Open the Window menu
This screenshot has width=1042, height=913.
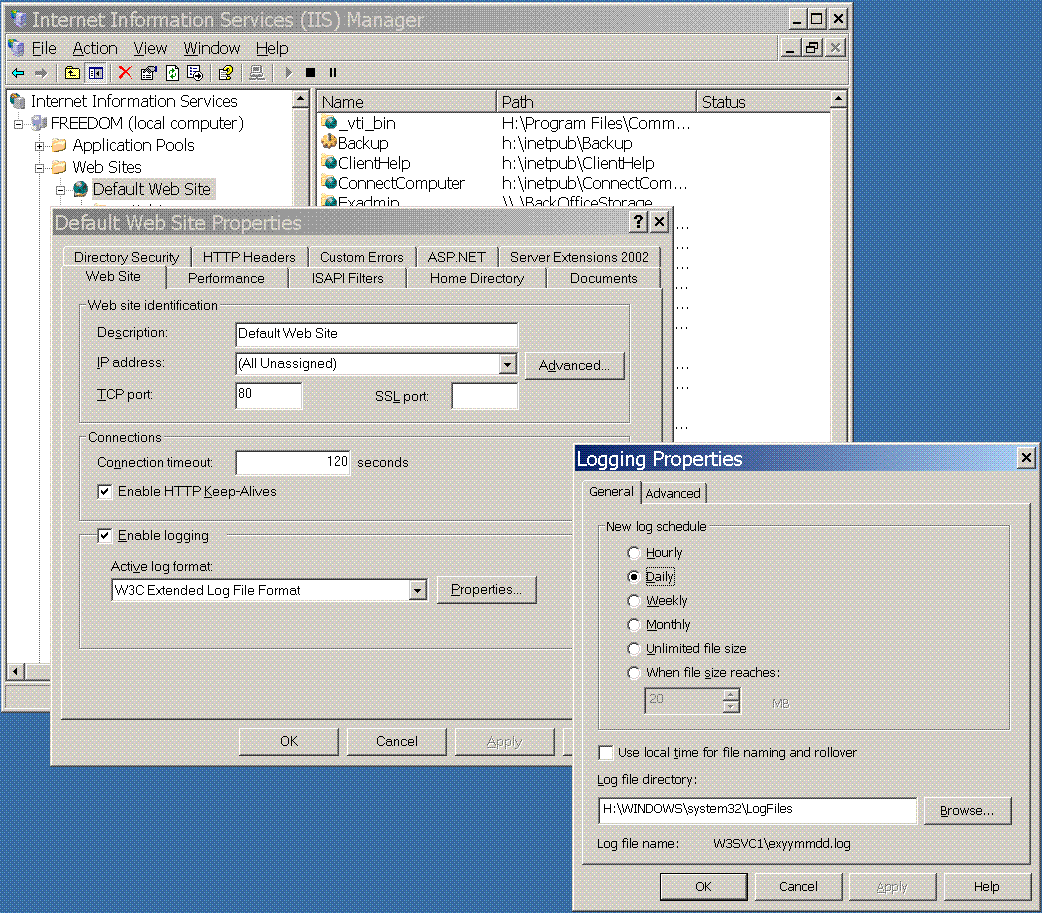pyautogui.click(x=211, y=49)
